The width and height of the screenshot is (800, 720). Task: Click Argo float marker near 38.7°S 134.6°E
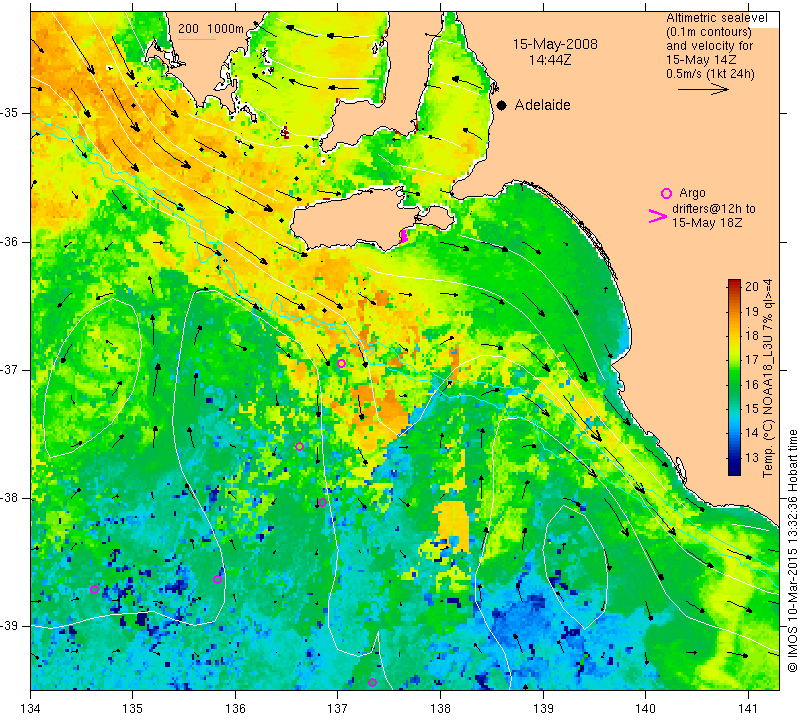point(94,589)
